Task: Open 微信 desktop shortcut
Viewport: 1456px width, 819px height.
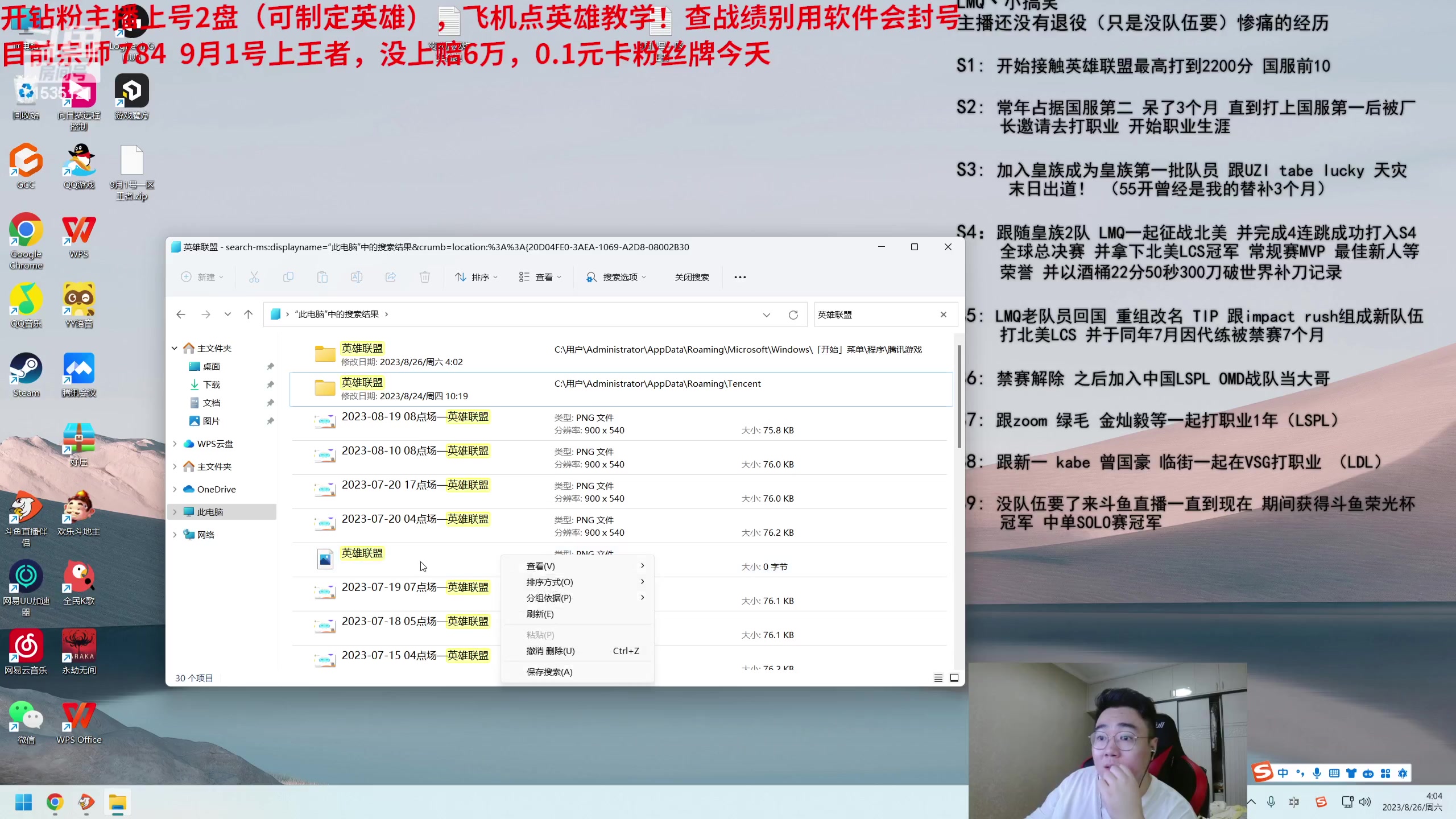Action: [26, 722]
